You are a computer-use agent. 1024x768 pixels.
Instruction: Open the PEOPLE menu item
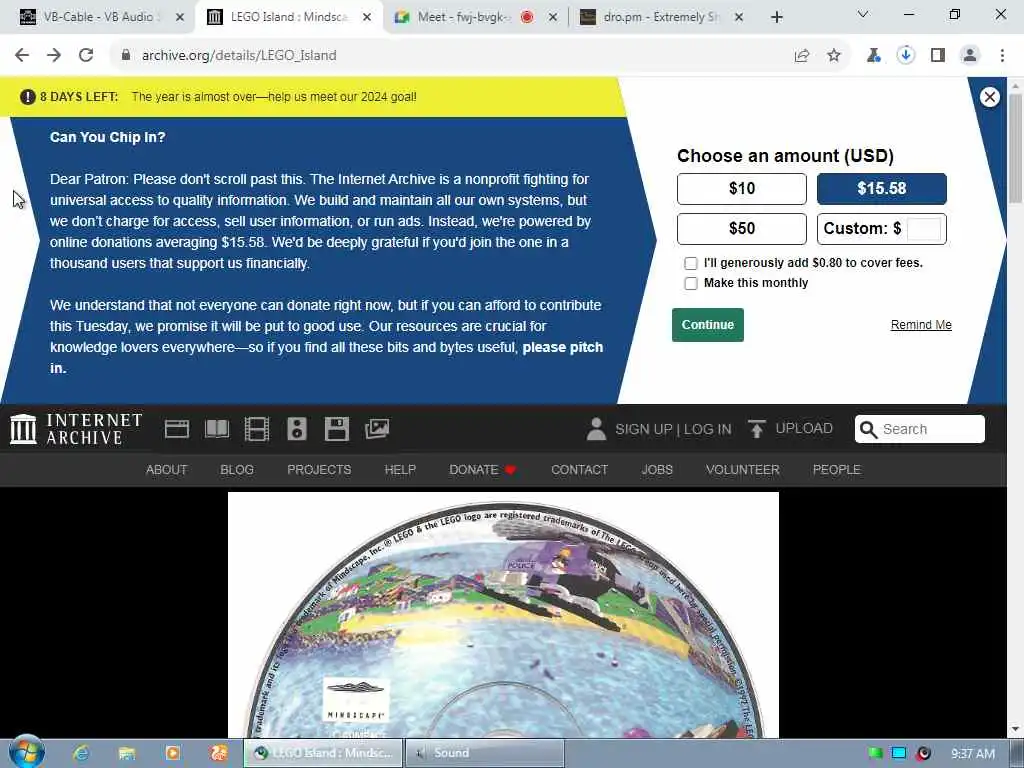(x=837, y=470)
